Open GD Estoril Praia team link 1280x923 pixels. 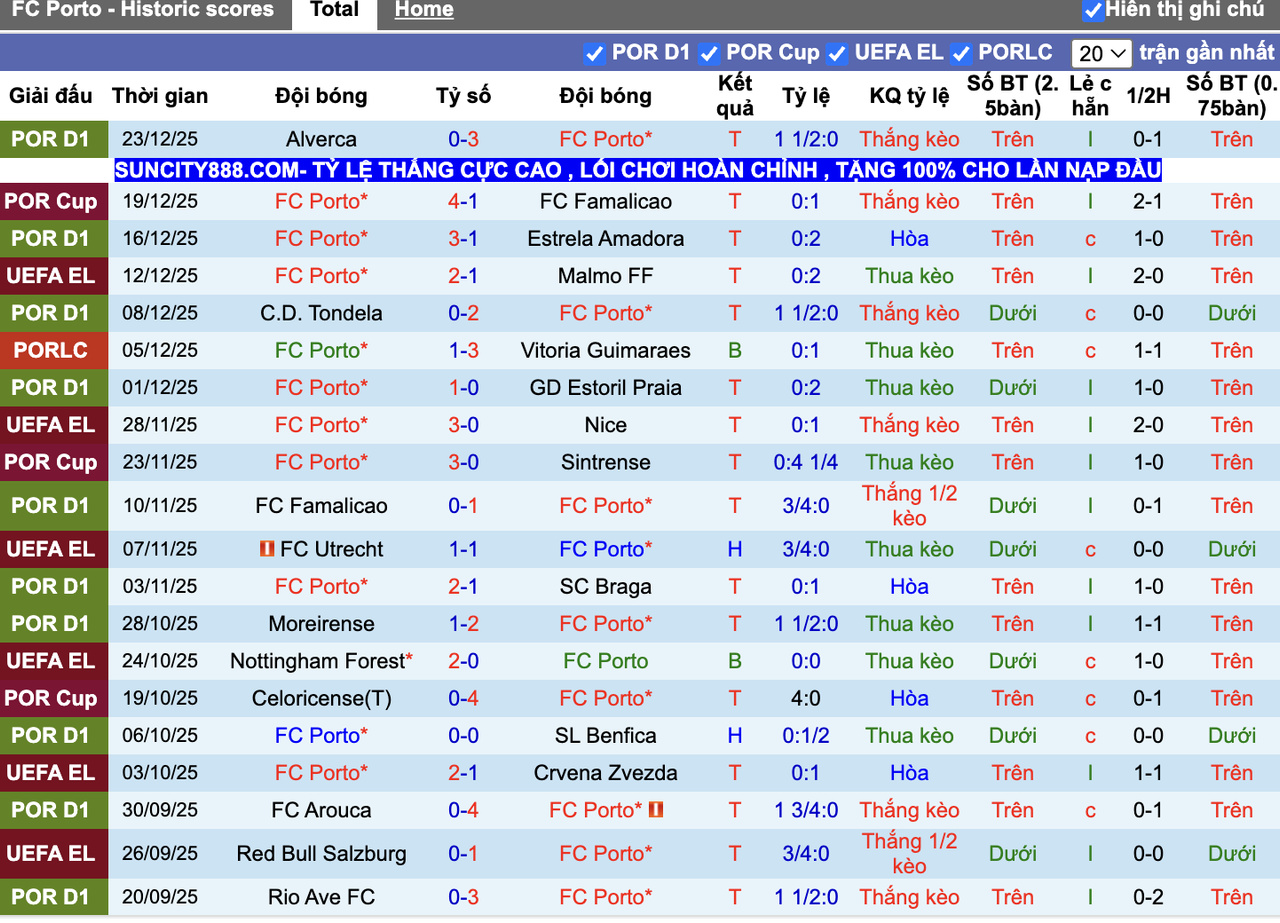point(606,388)
